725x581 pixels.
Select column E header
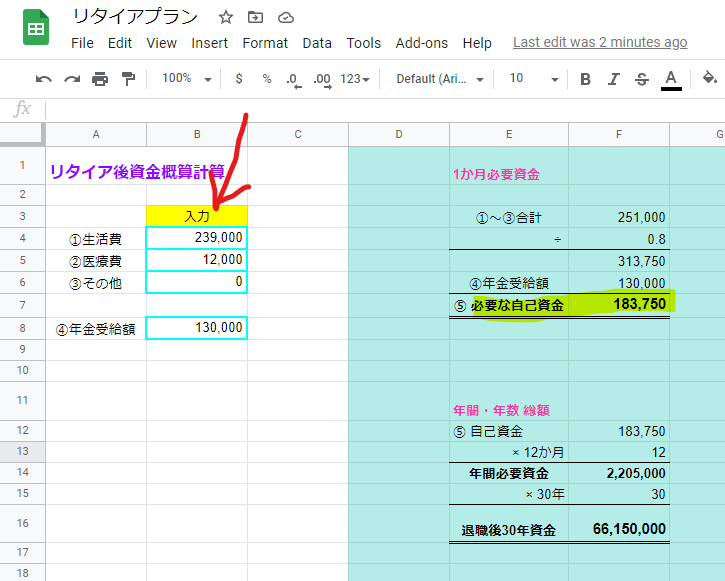(509, 135)
